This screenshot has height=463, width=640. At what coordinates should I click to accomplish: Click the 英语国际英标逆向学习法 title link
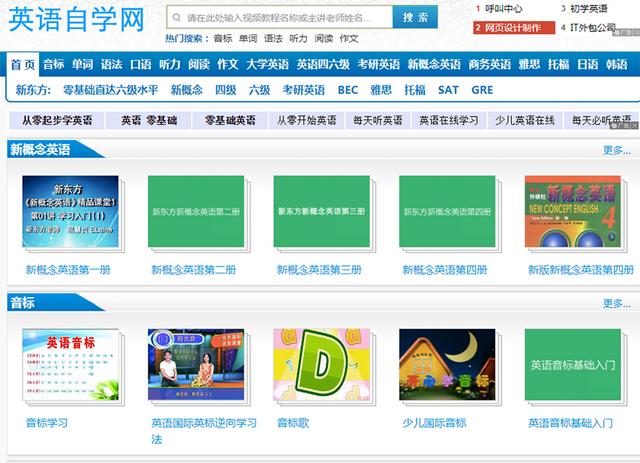[204, 431]
